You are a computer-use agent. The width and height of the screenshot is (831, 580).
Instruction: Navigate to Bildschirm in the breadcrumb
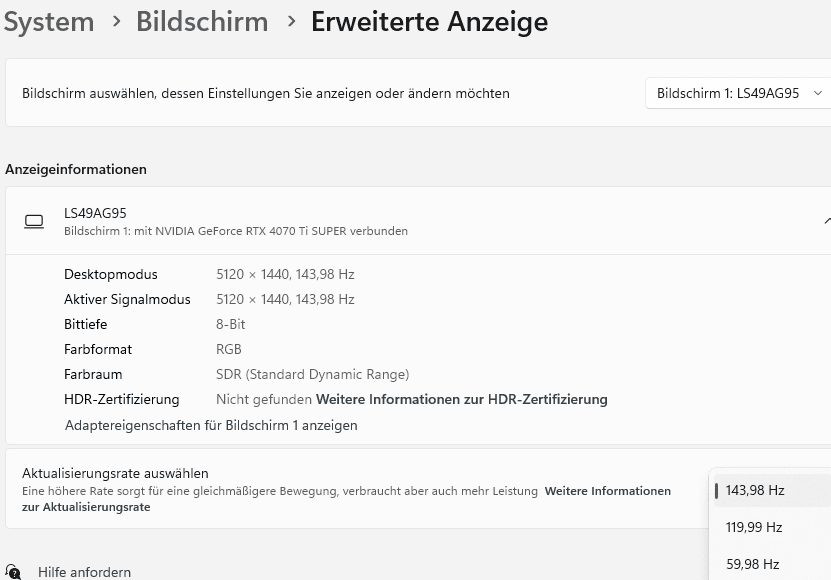click(x=202, y=21)
